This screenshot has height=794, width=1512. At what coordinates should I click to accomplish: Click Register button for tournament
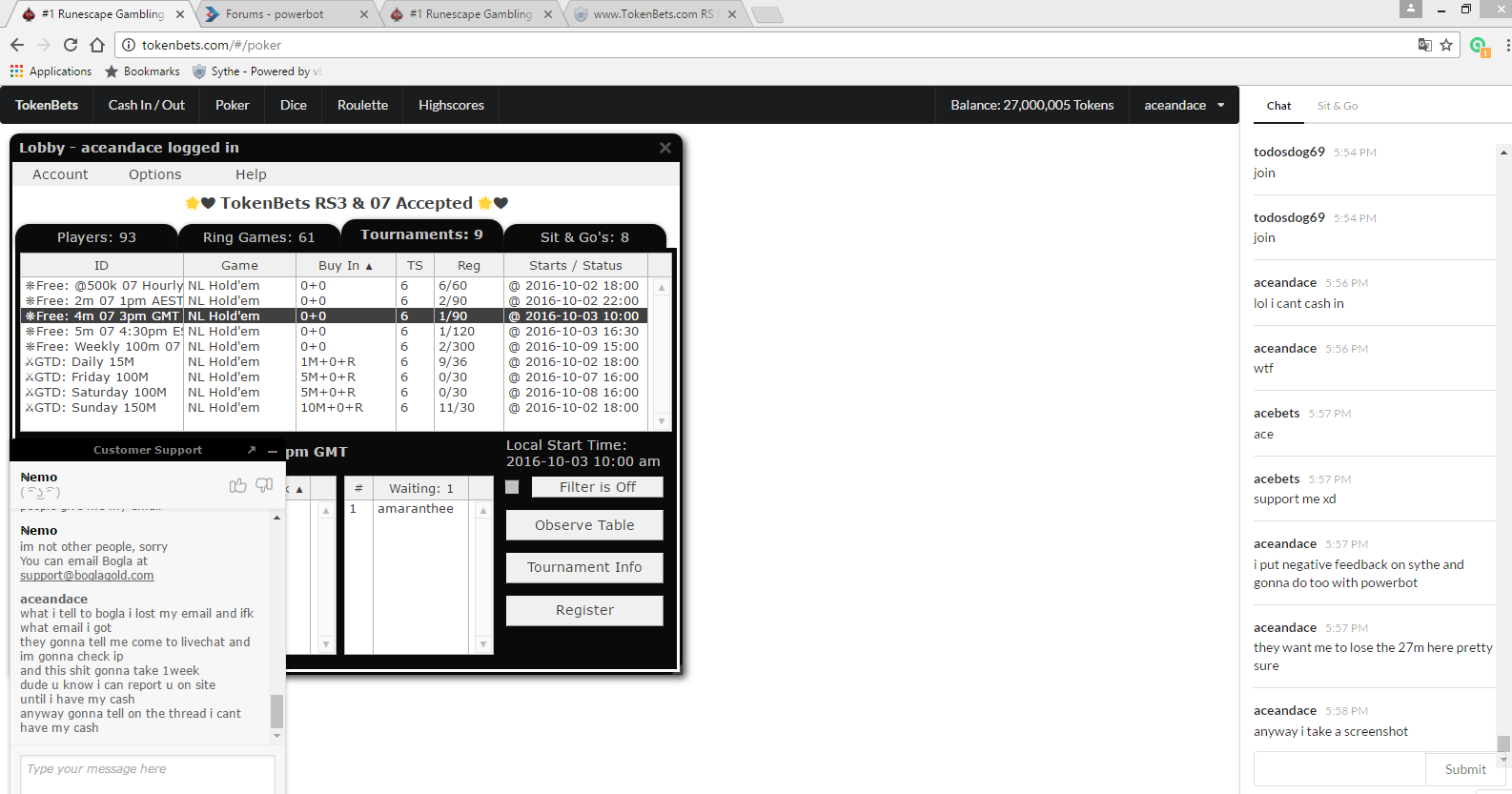click(584, 610)
